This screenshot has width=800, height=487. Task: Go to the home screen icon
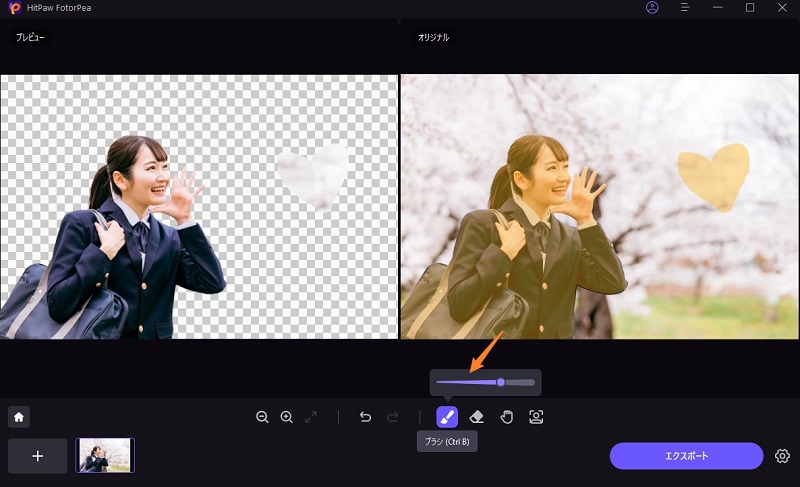19,417
